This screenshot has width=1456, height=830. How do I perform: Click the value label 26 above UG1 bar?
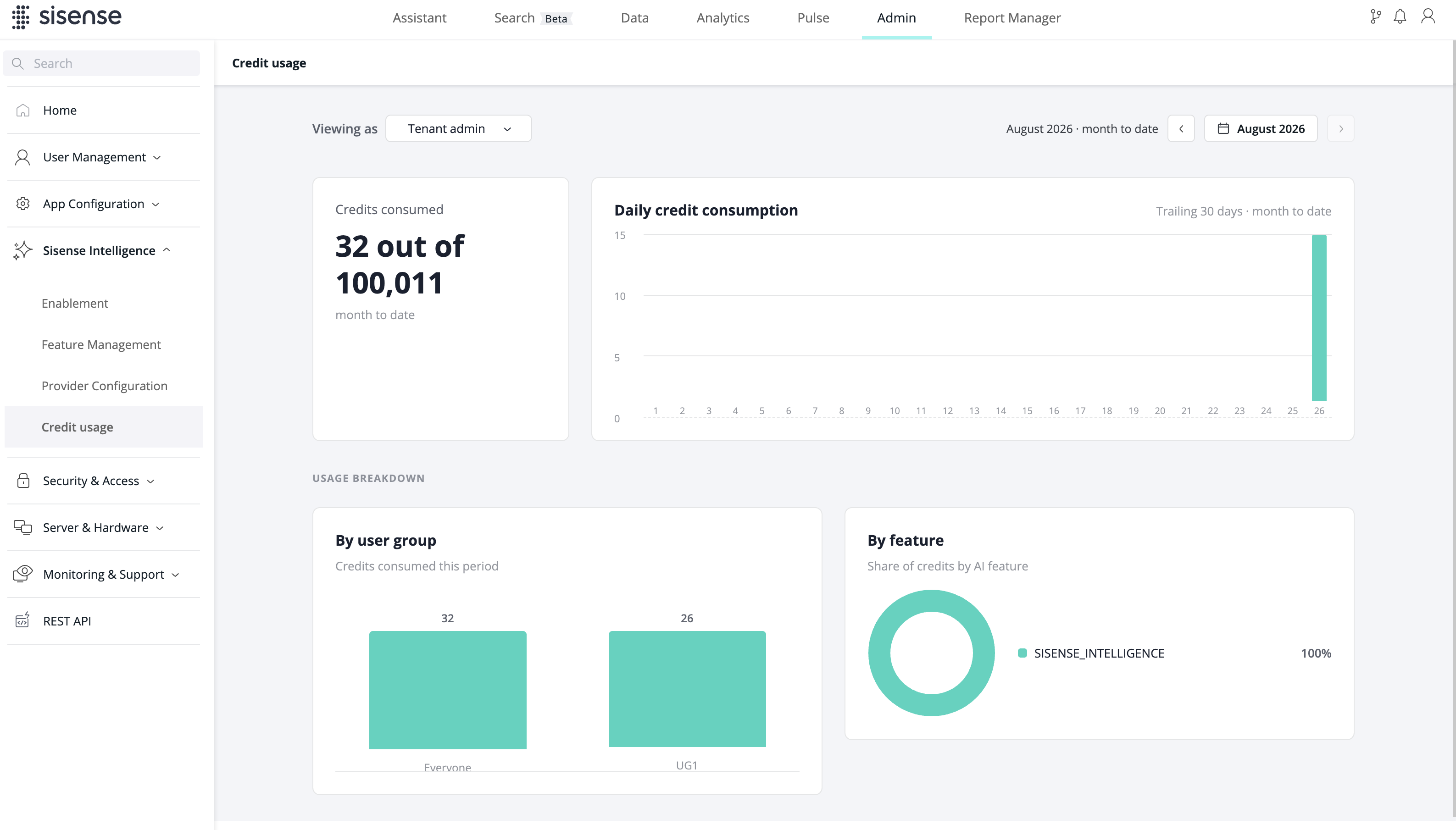[687, 619]
